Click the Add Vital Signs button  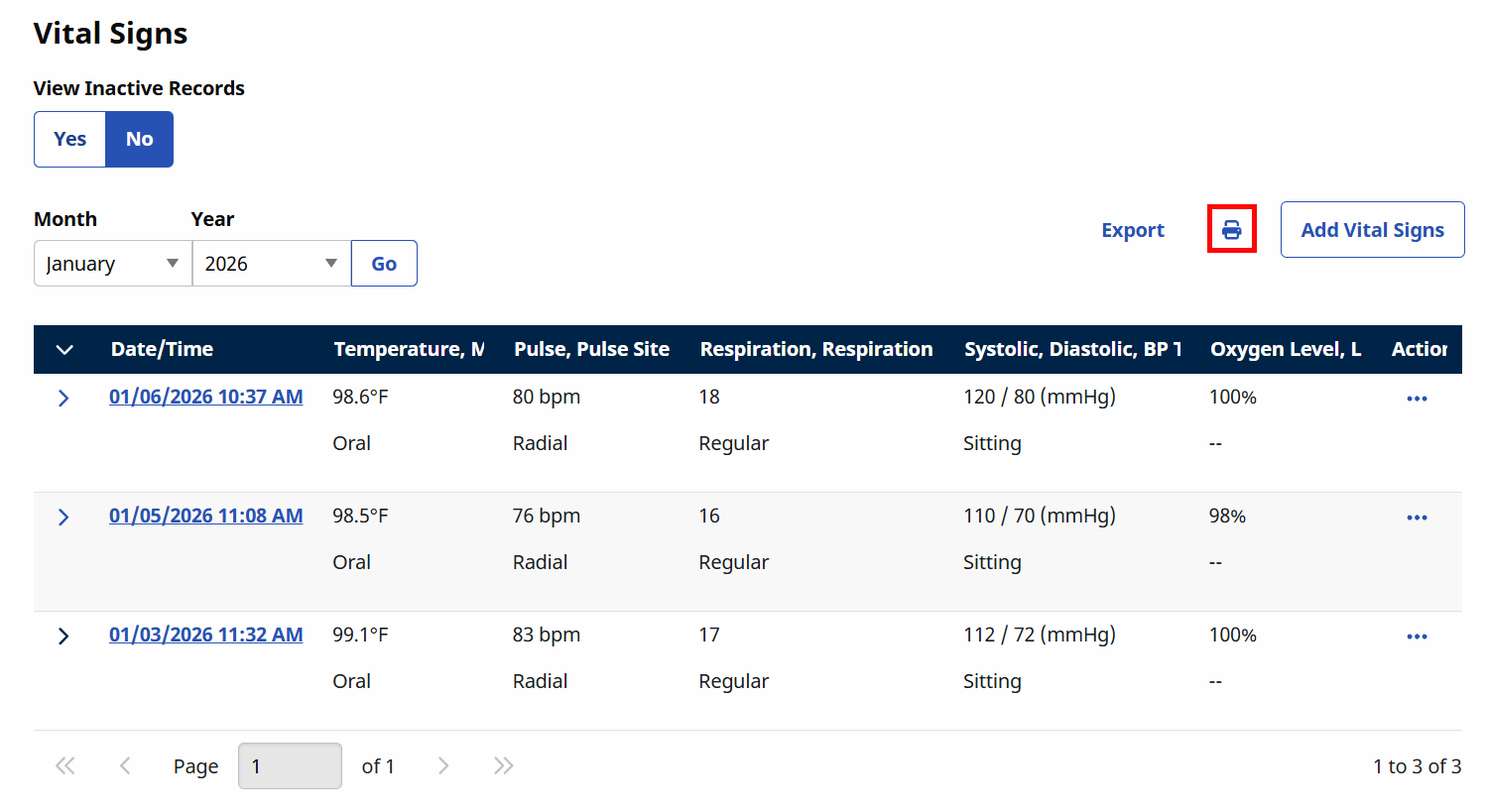pyautogui.click(x=1372, y=230)
